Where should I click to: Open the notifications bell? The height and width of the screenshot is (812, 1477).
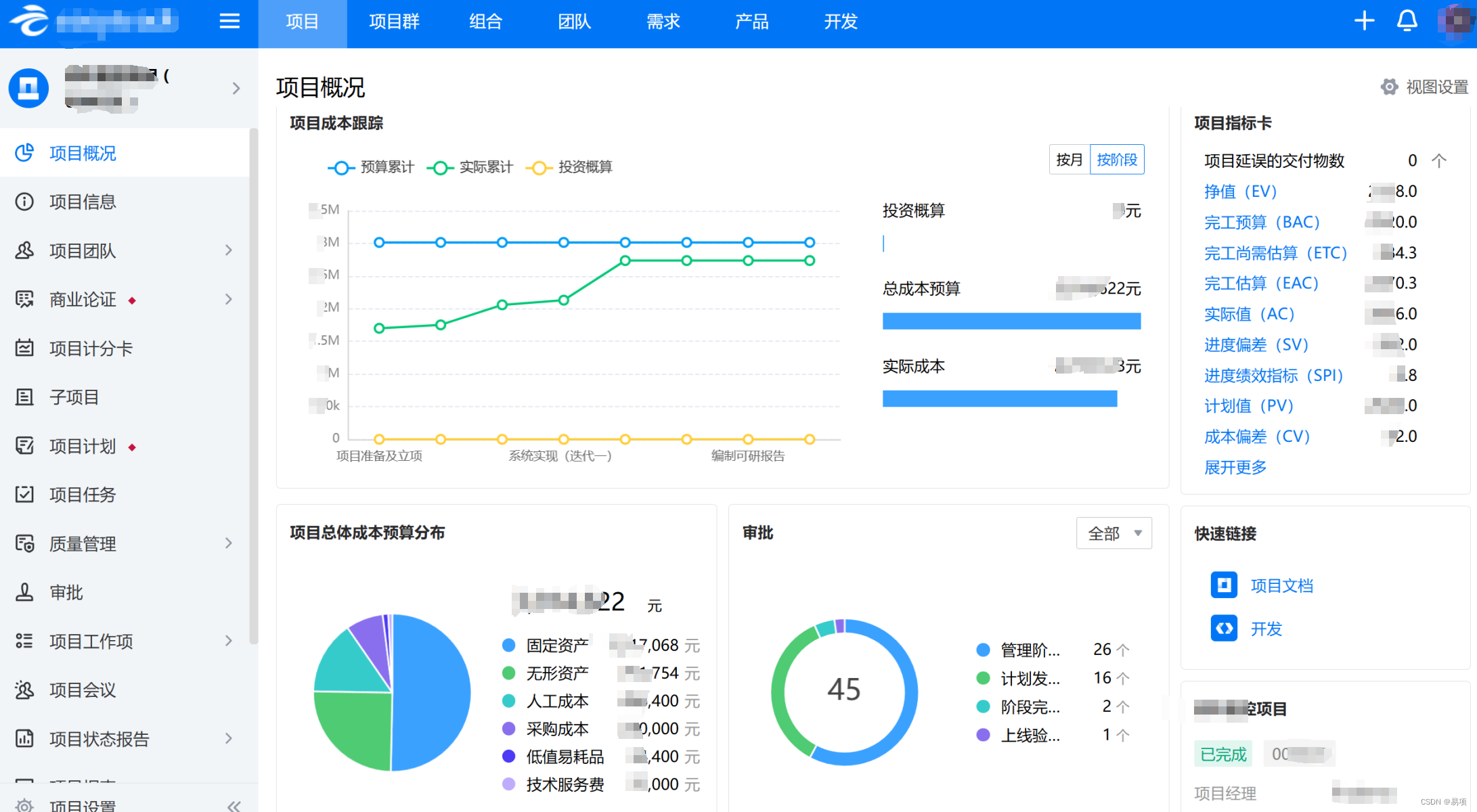1407,21
